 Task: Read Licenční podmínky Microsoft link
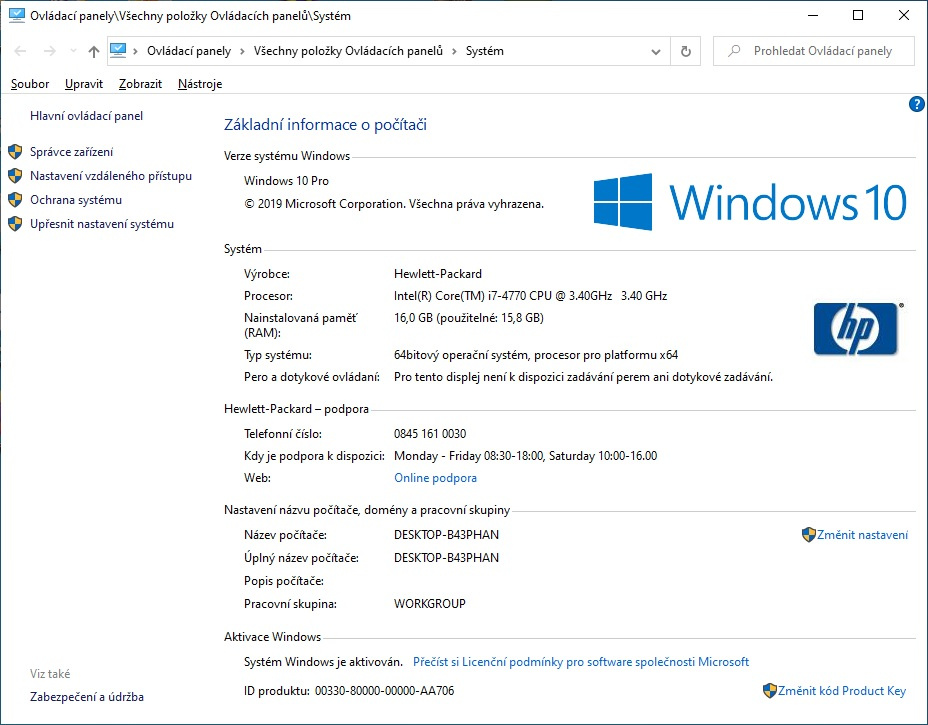(x=580, y=661)
